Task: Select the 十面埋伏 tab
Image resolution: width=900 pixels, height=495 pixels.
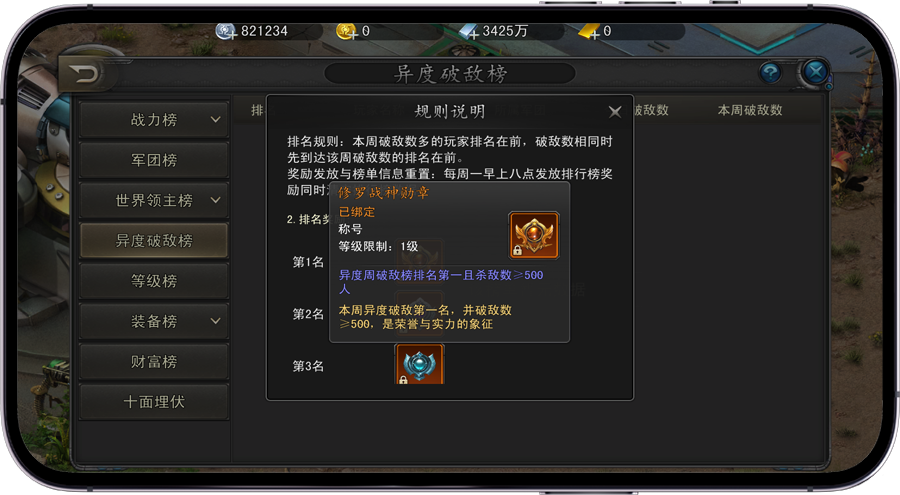Action: click(154, 401)
